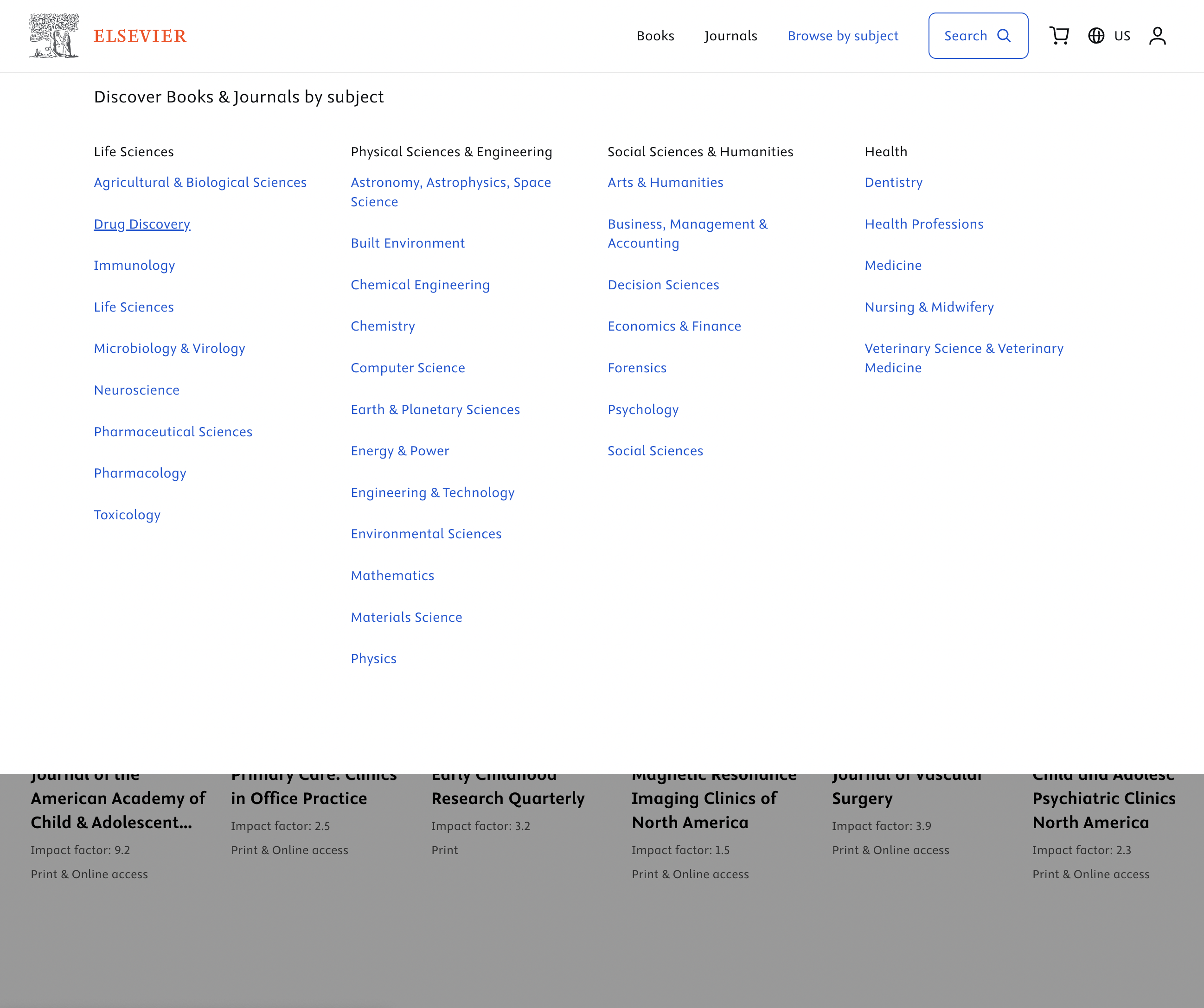Image resolution: width=1204 pixels, height=1008 pixels.
Task: Click the globe icon to change region
Action: 1095,36
